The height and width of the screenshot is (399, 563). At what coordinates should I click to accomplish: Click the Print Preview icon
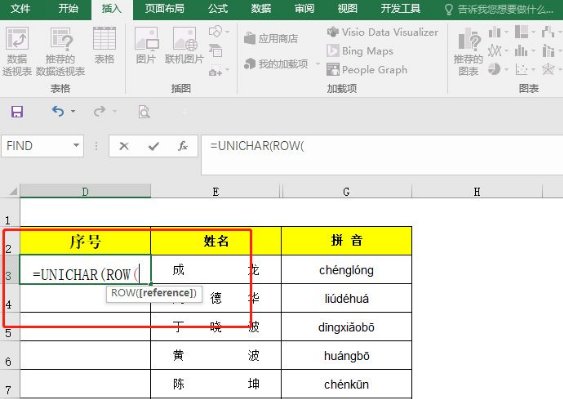coord(144,112)
